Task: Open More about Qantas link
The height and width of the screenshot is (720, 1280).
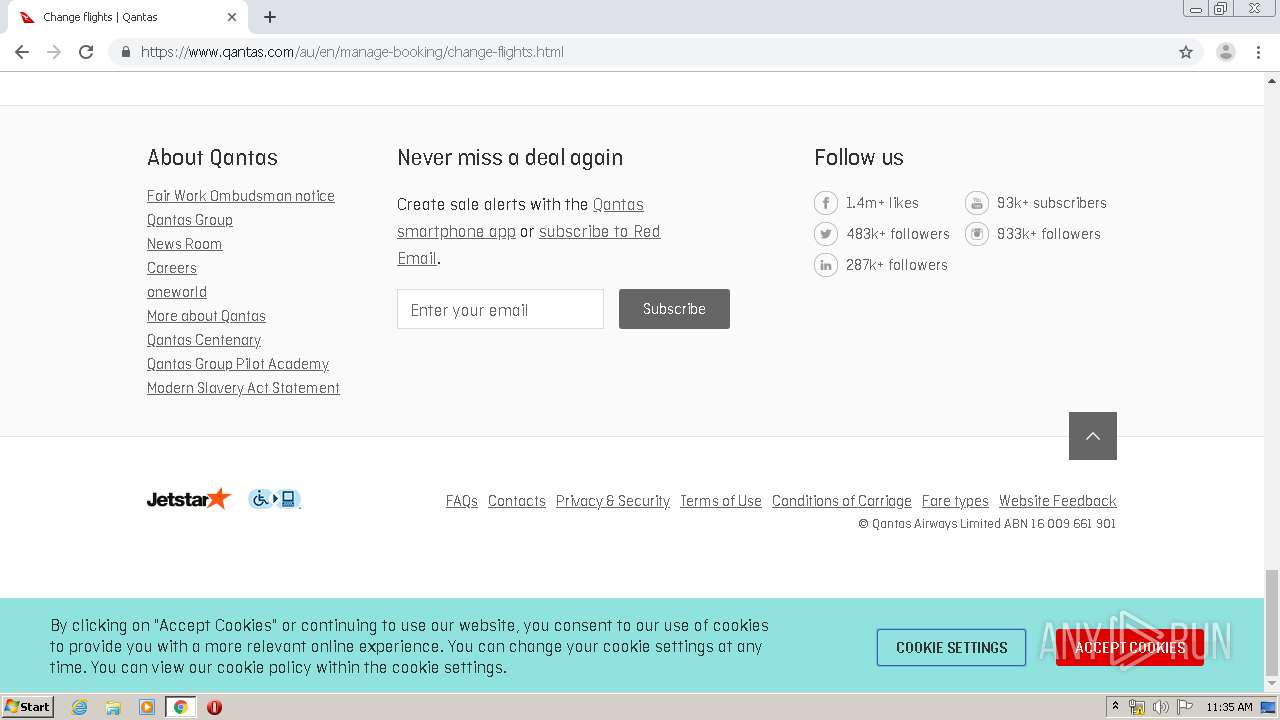Action: [x=207, y=316]
